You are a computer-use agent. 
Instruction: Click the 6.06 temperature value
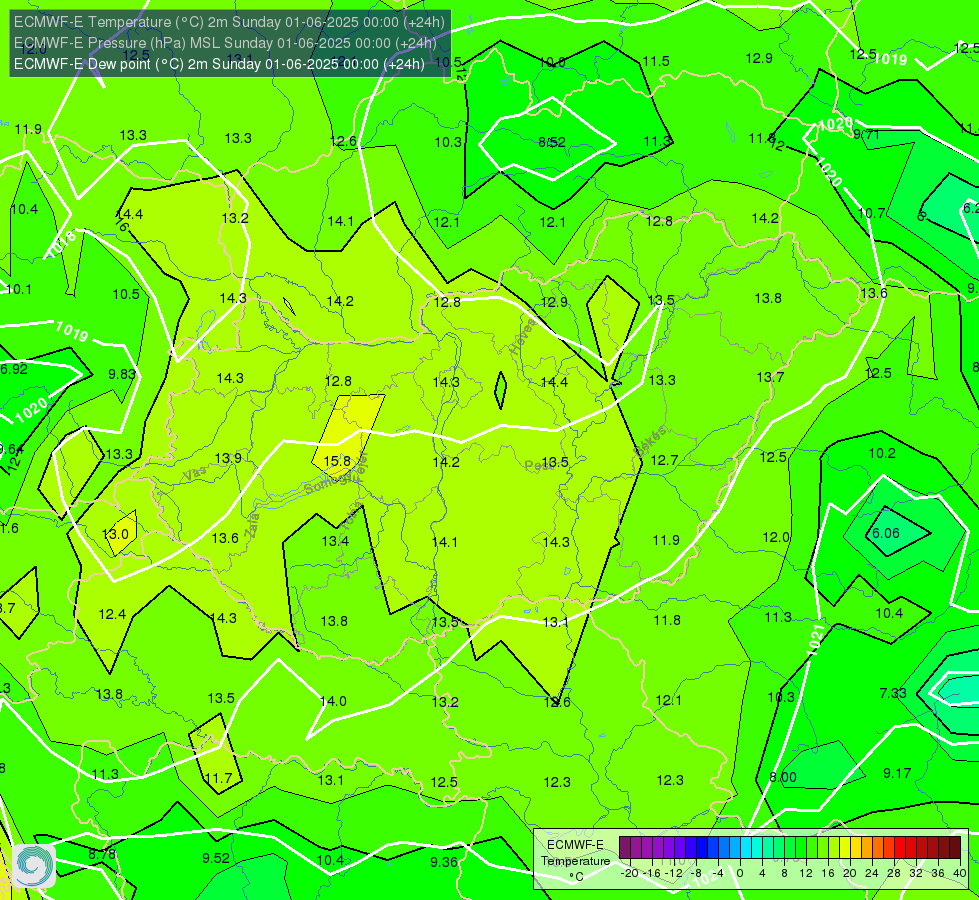tap(885, 533)
